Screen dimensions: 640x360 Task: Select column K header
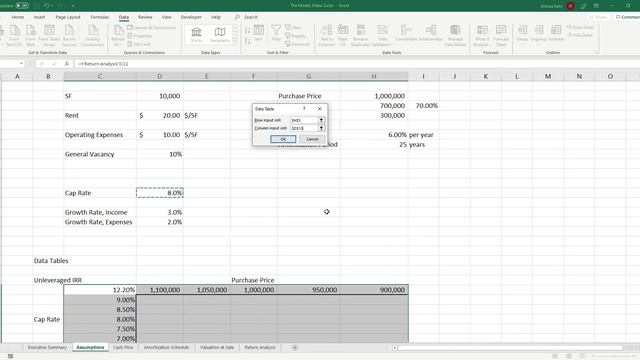pyautogui.click(x=485, y=76)
